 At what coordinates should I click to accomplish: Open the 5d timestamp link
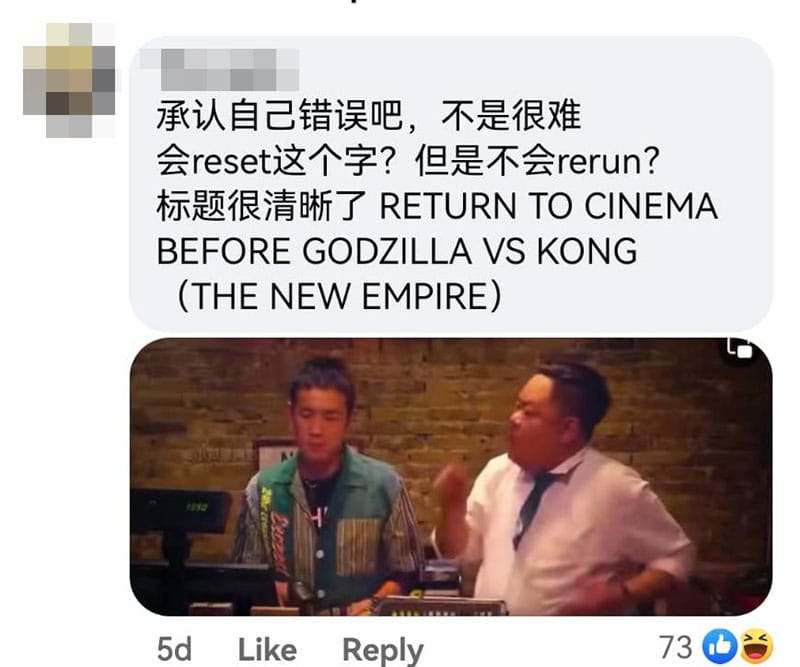(x=174, y=650)
